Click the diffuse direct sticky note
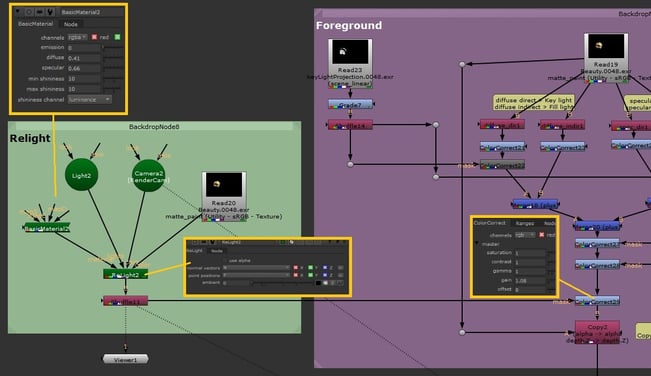Viewport: 651px width, 376px height. (534, 103)
